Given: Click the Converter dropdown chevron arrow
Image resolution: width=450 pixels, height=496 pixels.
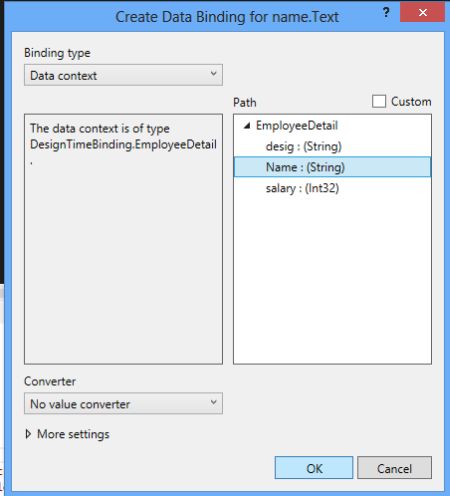Looking at the screenshot, I should point(213,402).
